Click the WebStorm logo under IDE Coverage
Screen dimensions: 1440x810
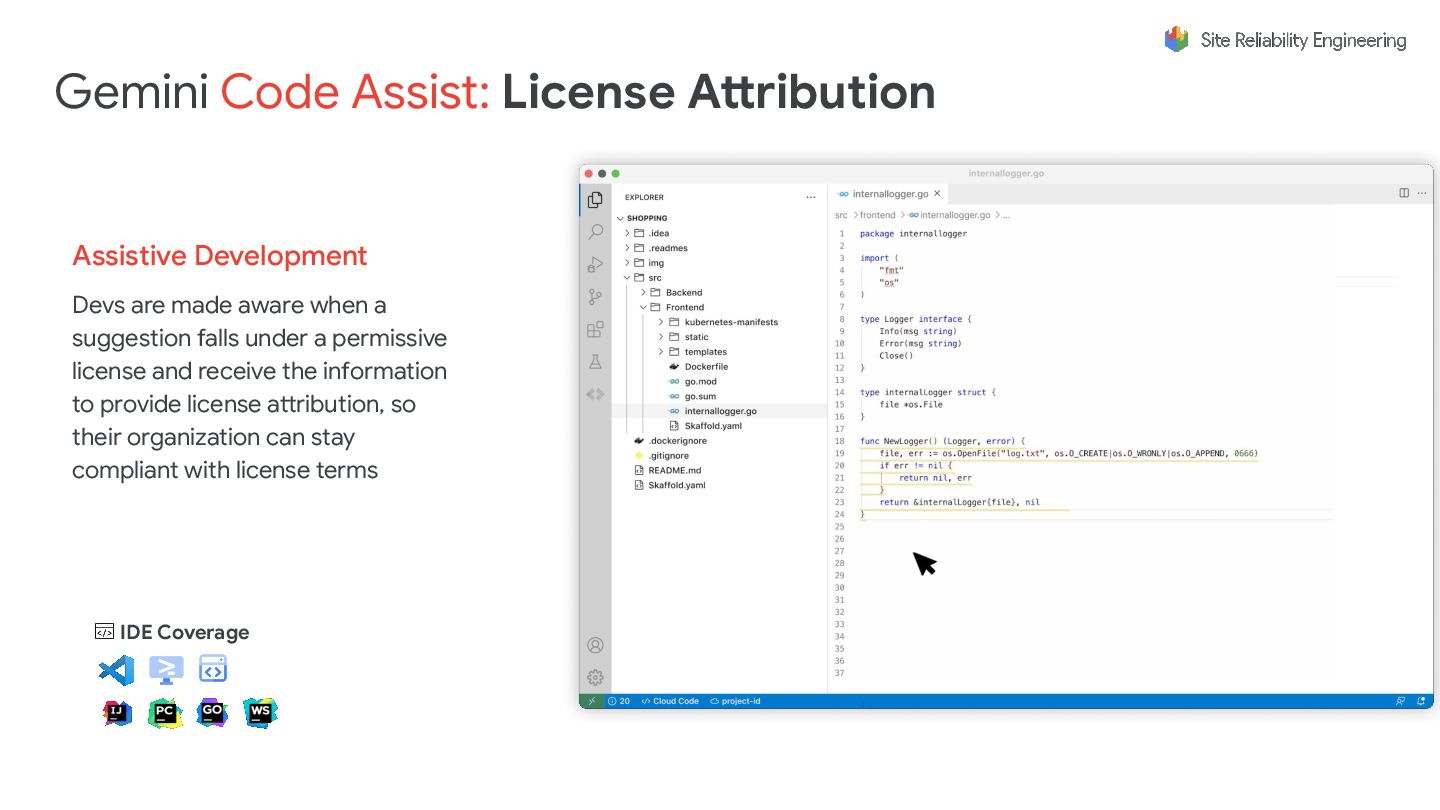click(x=260, y=712)
